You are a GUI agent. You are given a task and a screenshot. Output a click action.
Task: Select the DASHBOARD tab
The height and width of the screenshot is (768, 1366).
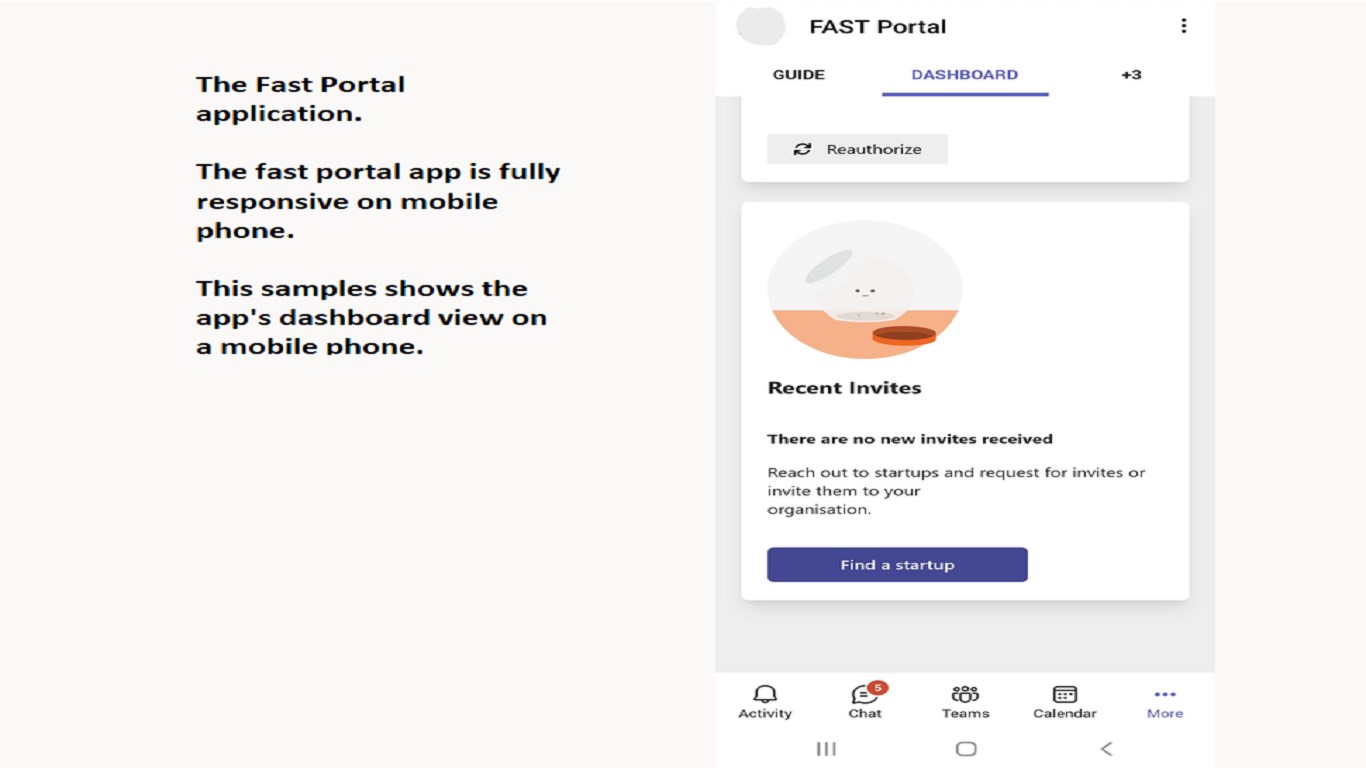[965, 75]
